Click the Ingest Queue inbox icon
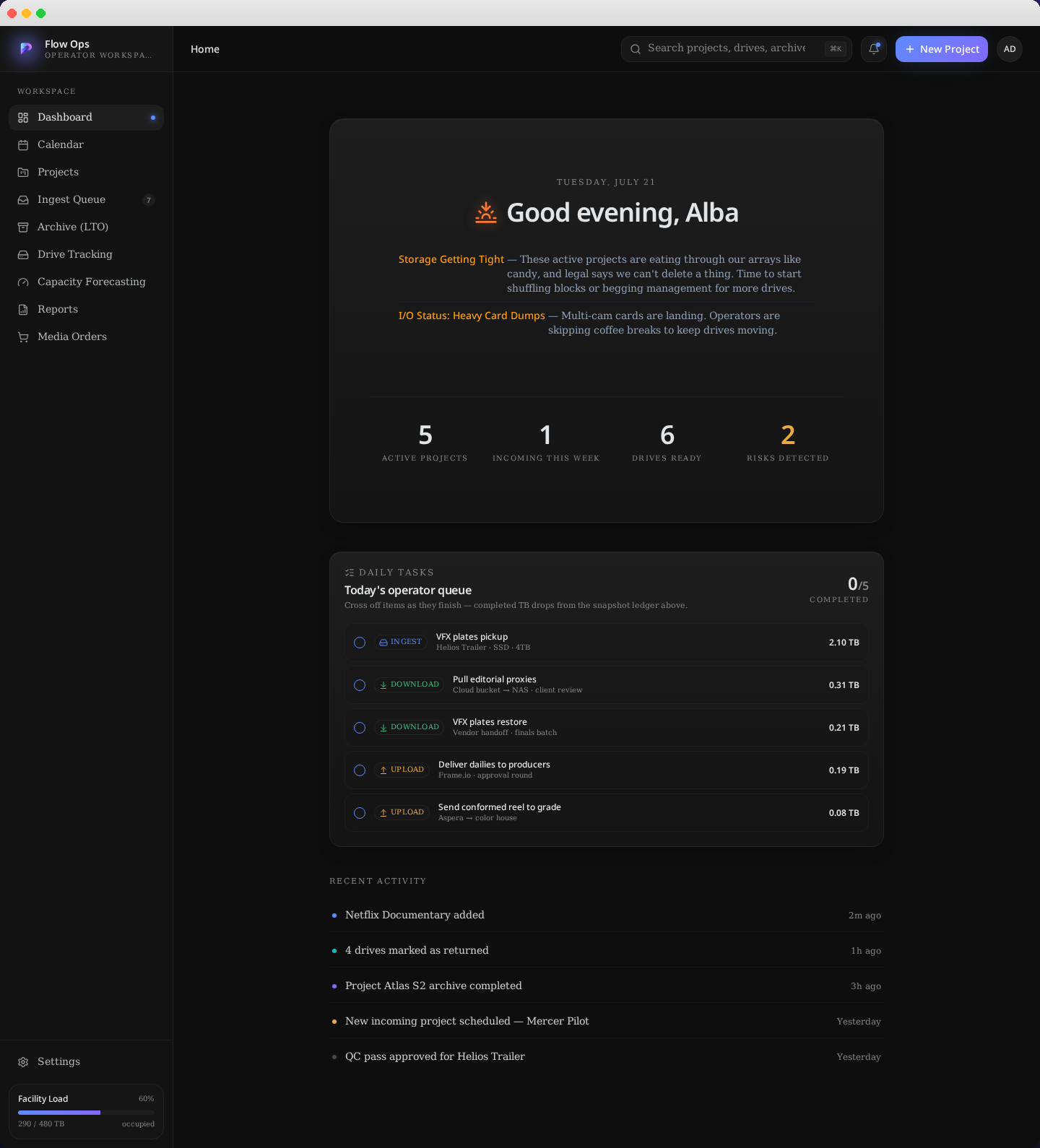This screenshot has height=1148, width=1040. click(23, 200)
